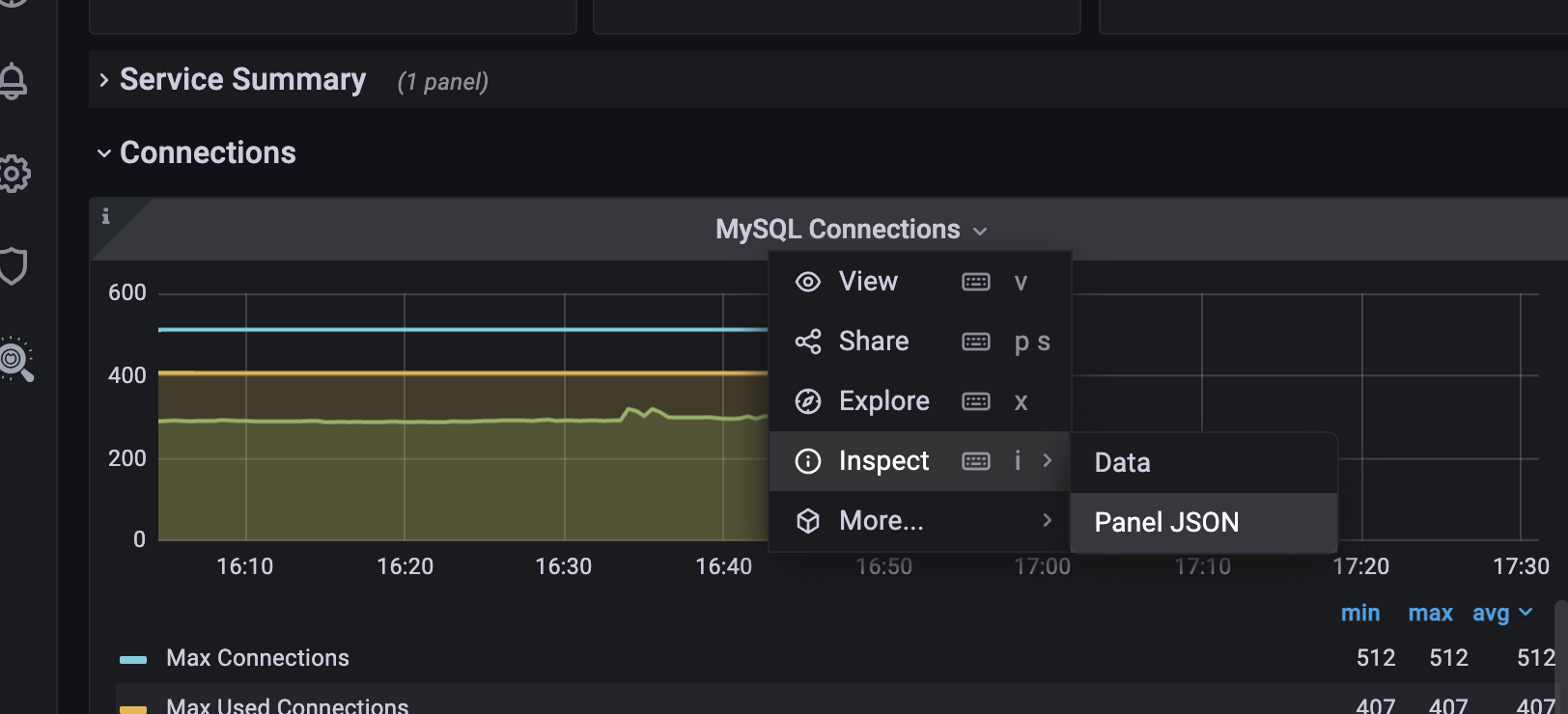Click the green connections line spike on chart
Viewport: 1568px width, 714px height.
point(644,412)
